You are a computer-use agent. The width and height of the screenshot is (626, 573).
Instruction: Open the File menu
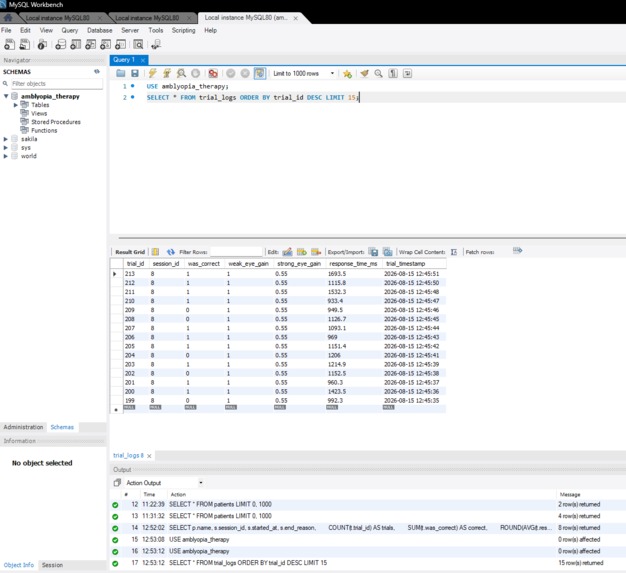click(x=6, y=30)
